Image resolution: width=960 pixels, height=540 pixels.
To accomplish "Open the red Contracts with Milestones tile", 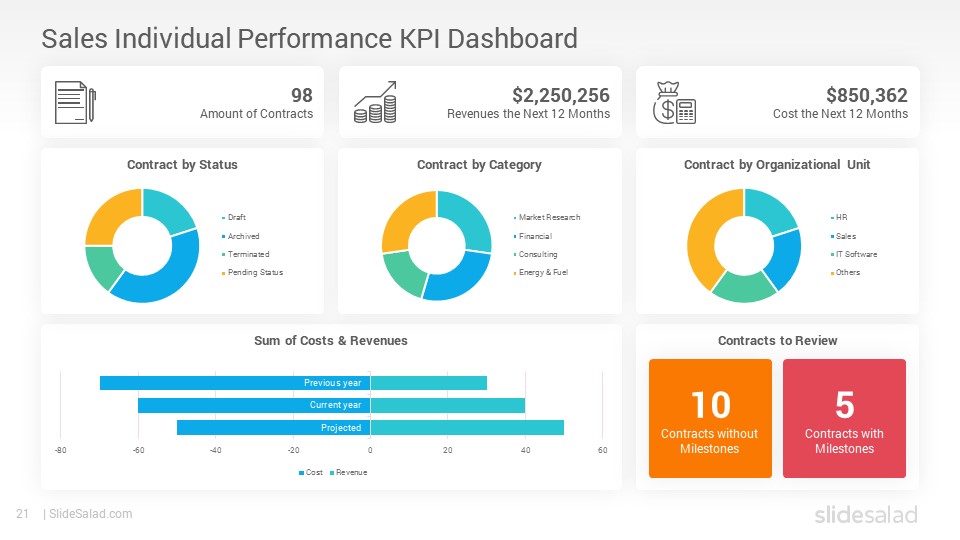I will 844,418.
